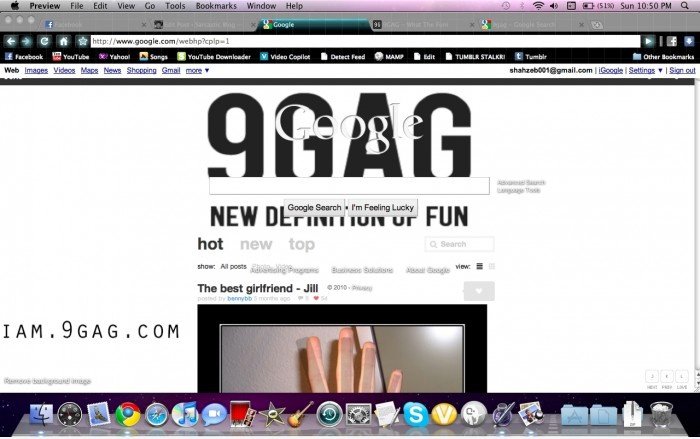Open System Preferences gear icon in Dock
This screenshot has width=700, height=439.
[358, 414]
